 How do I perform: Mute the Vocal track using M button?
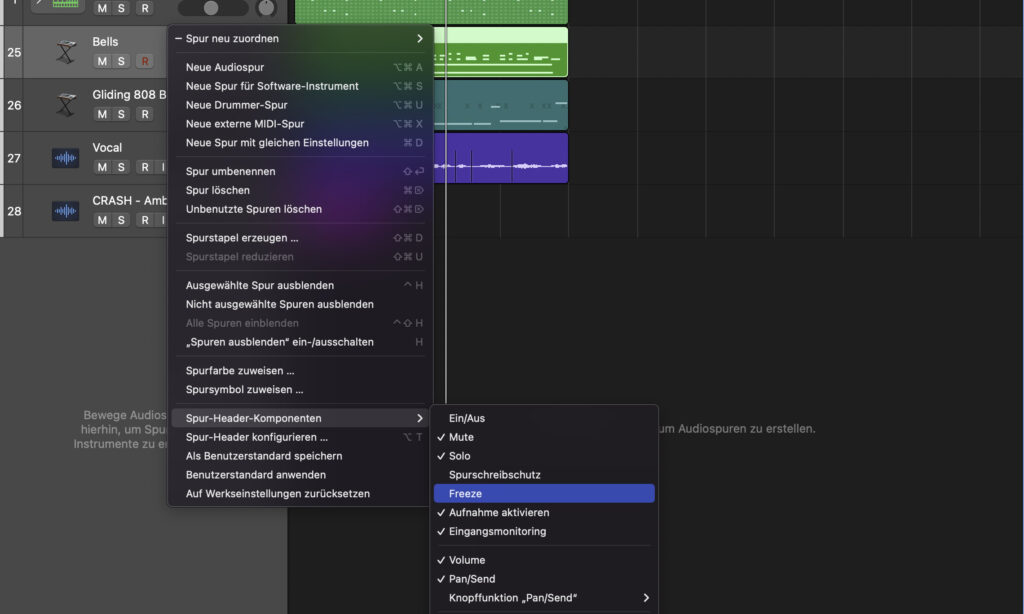pos(103,167)
